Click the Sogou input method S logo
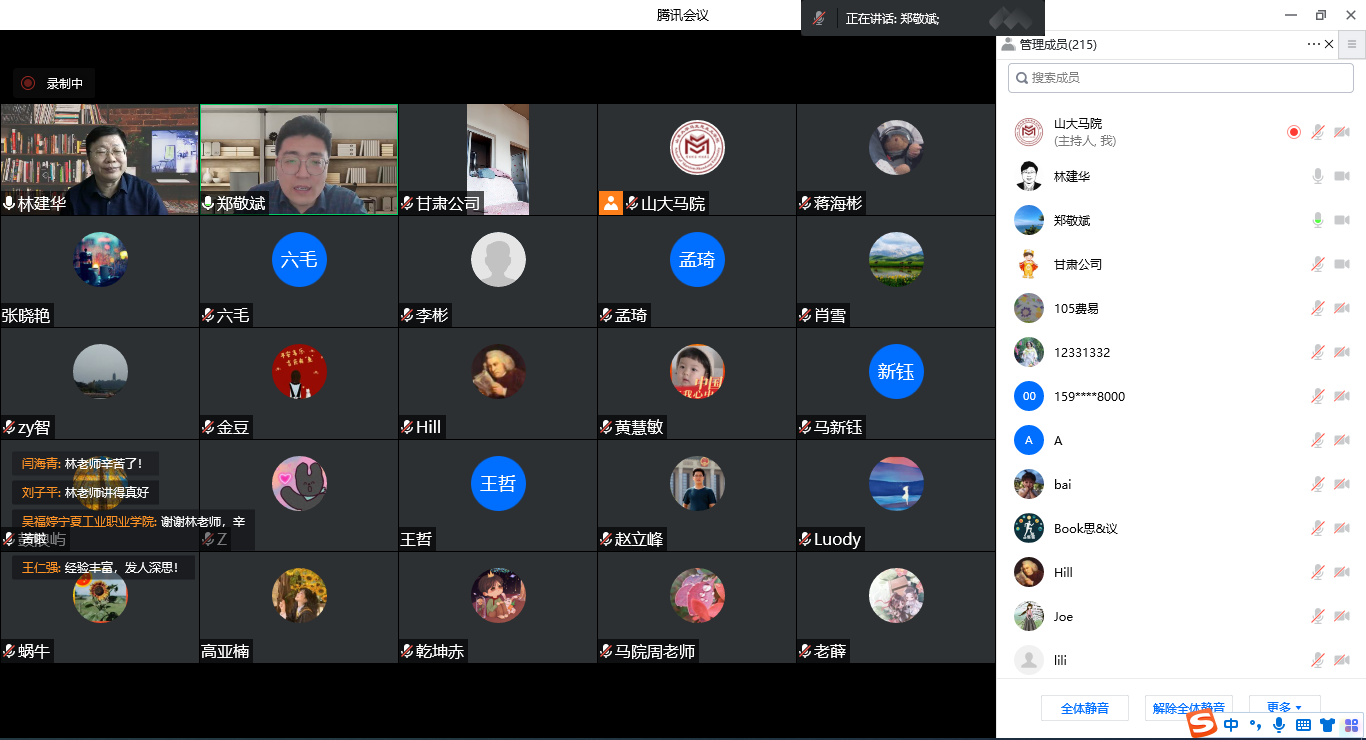Image resolution: width=1366 pixels, height=740 pixels. (1201, 724)
